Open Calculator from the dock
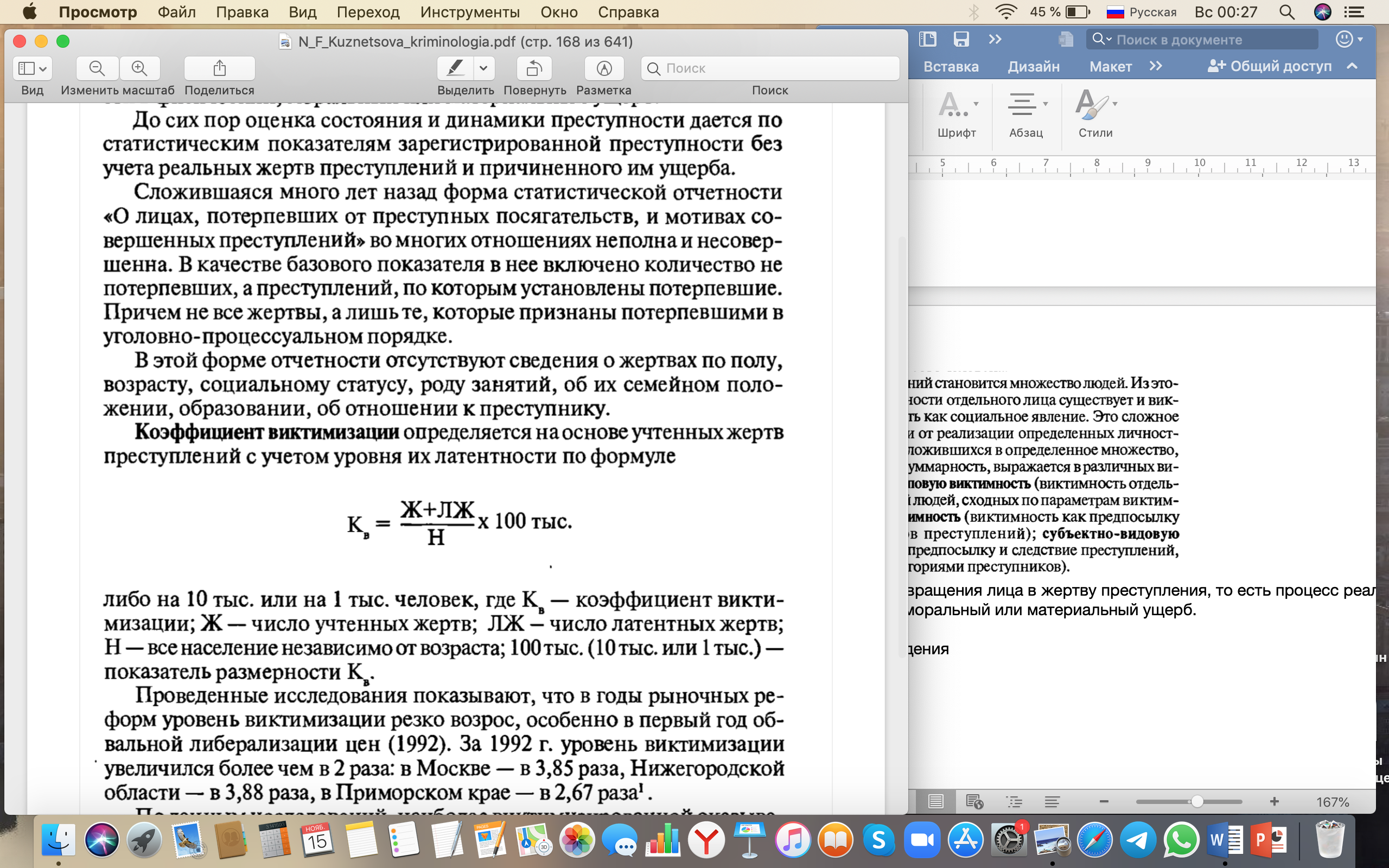 click(275, 840)
